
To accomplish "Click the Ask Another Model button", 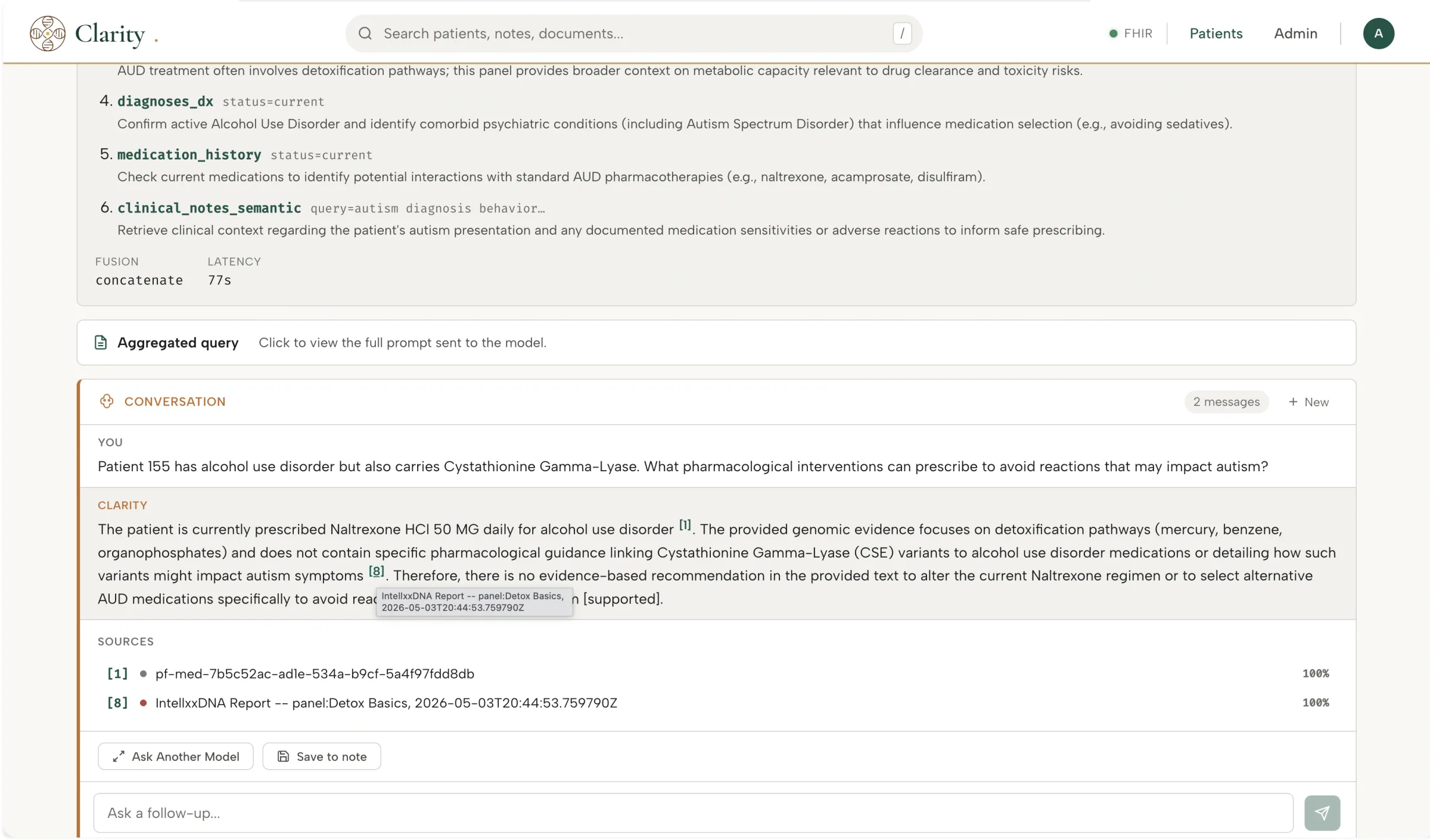I will [176, 757].
